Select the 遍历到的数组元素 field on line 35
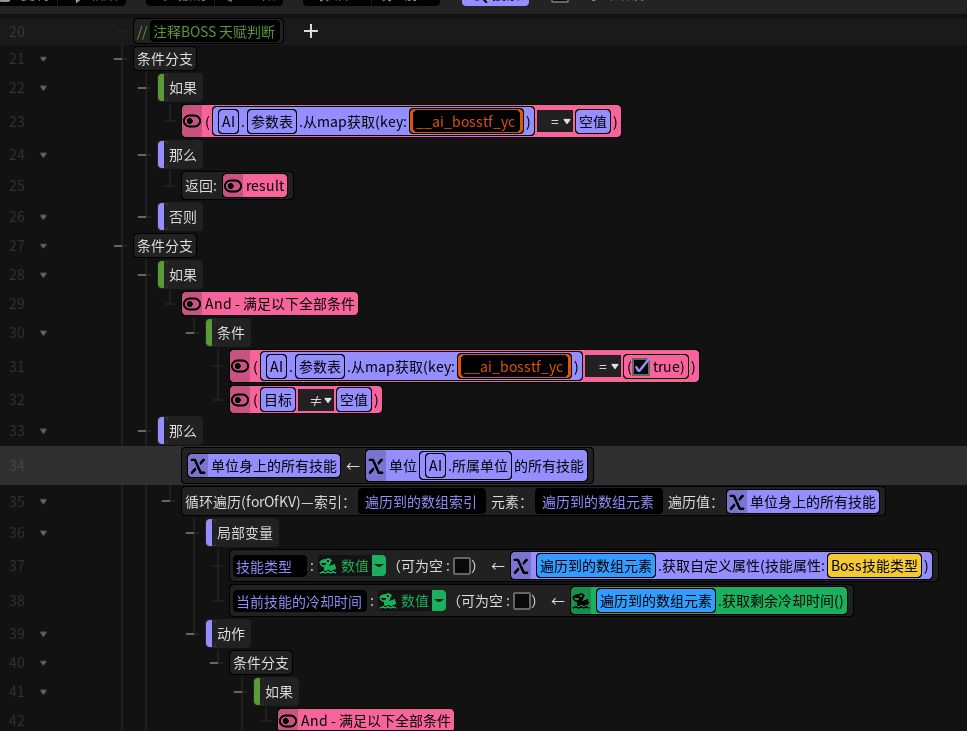967x731 pixels. coord(598,502)
